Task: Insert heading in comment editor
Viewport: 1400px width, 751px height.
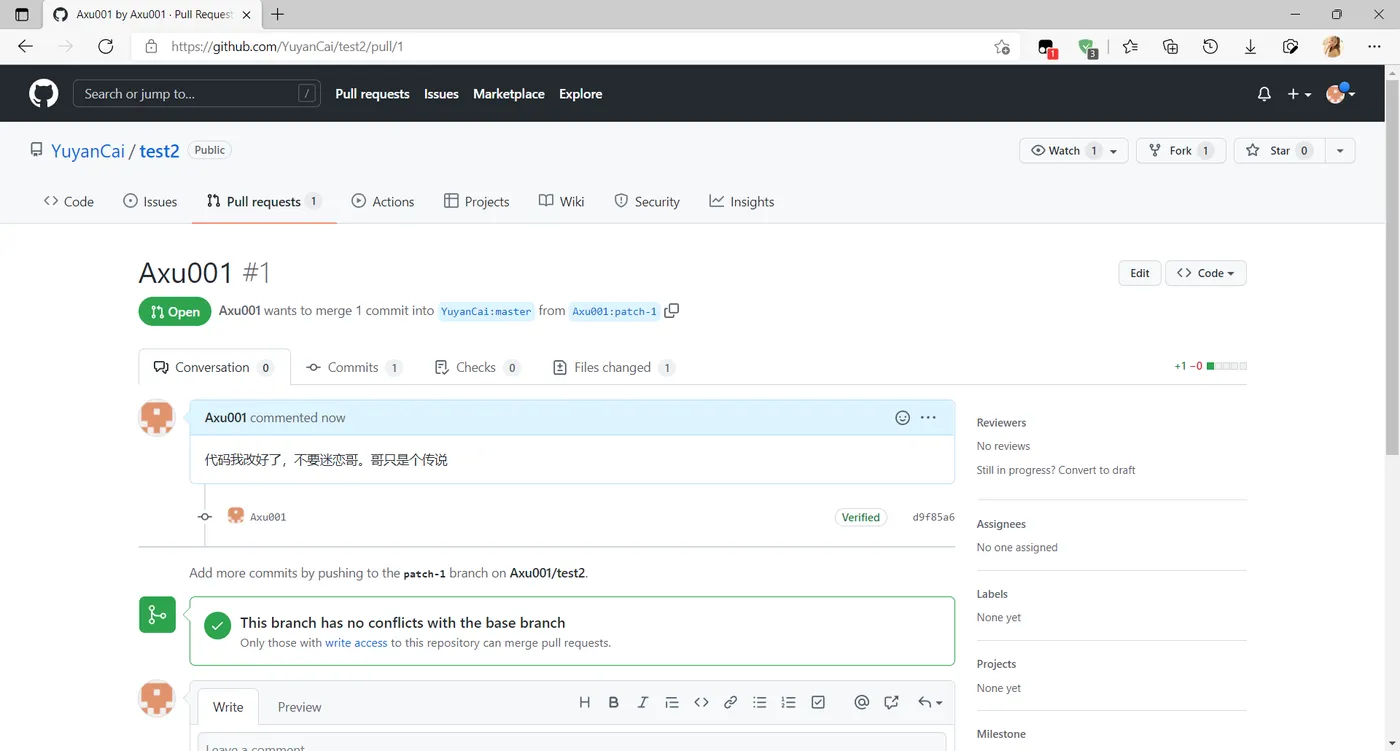Action: (x=585, y=703)
